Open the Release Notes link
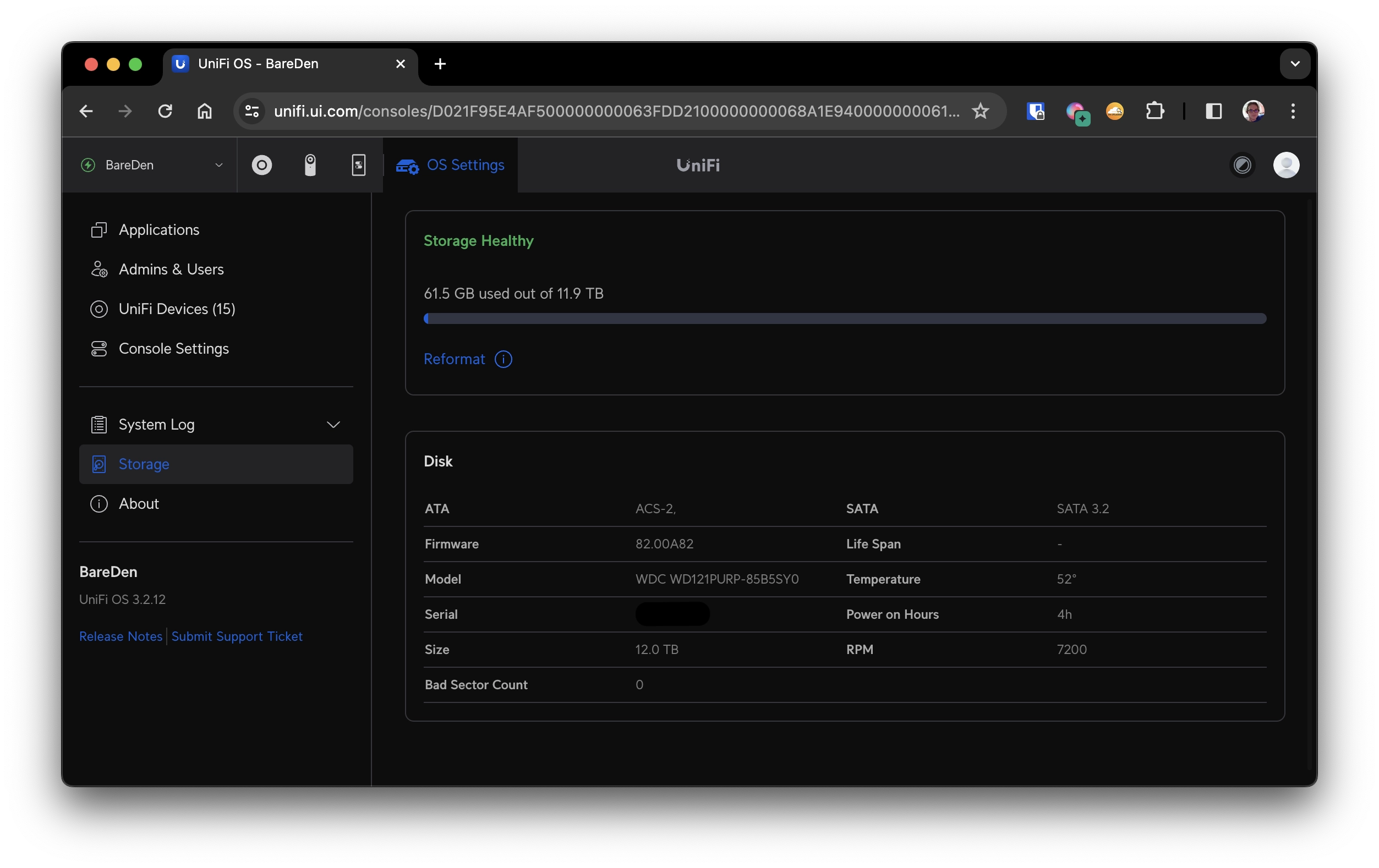Screen dimensions: 1379x868 tap(121, 636)
